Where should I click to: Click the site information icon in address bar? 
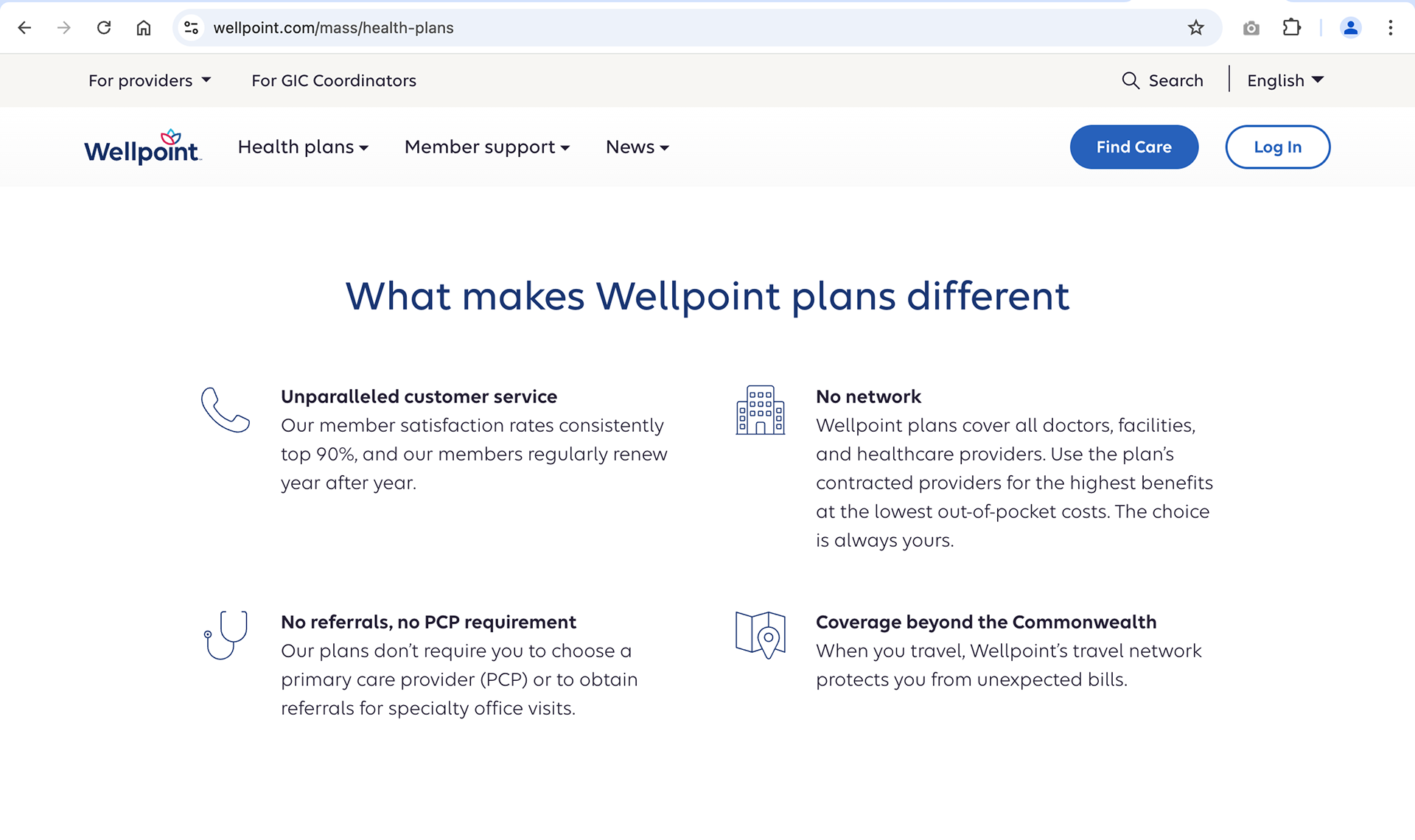coord(192,28)
